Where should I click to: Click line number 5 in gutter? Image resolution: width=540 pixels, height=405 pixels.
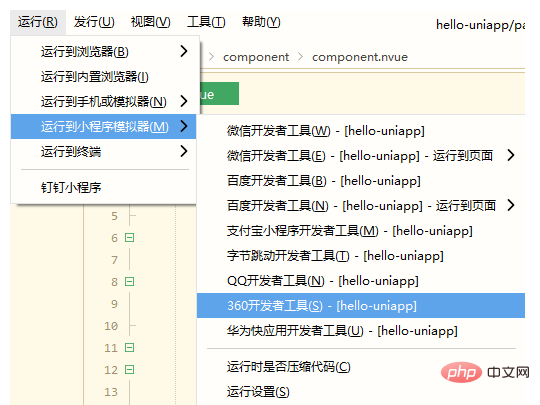pyautogui.click(x=114, y=216)
